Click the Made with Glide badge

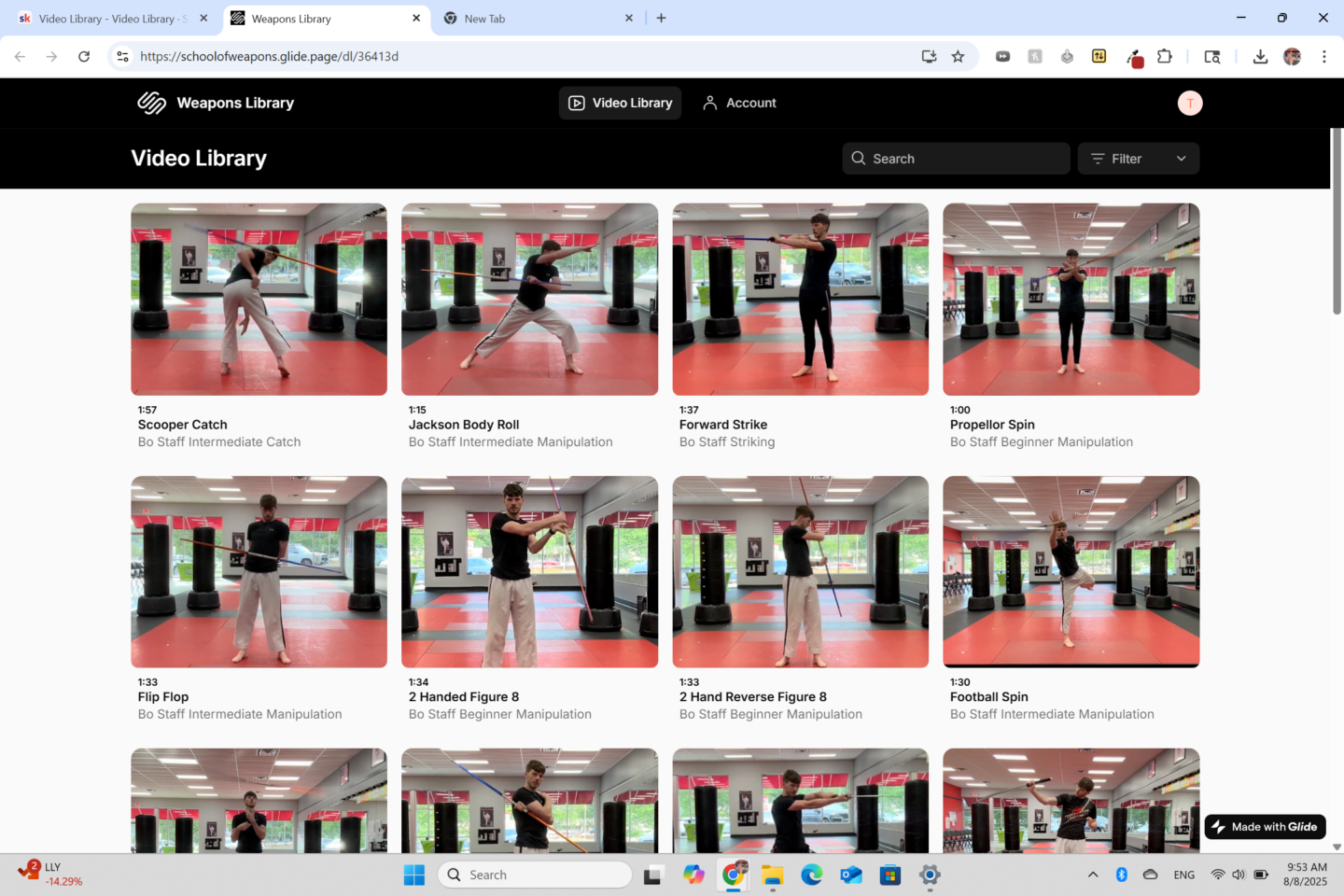tap(1265, 827)
